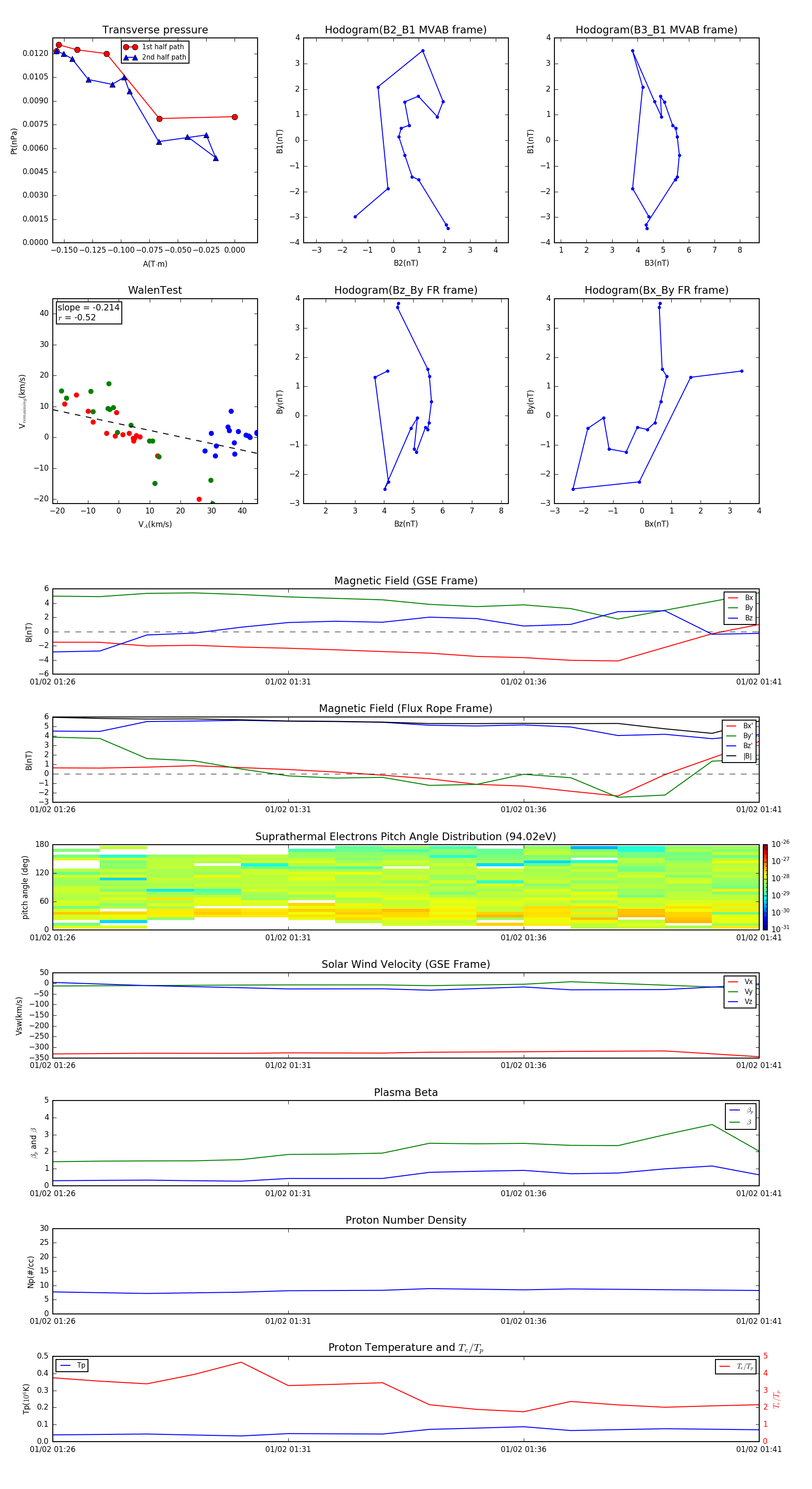Image resolution: width=812 pixels, height=1489 pixels.
Task: Select the "Bz'" legend entry in Flux Rope plot
Action: [740, 746]
